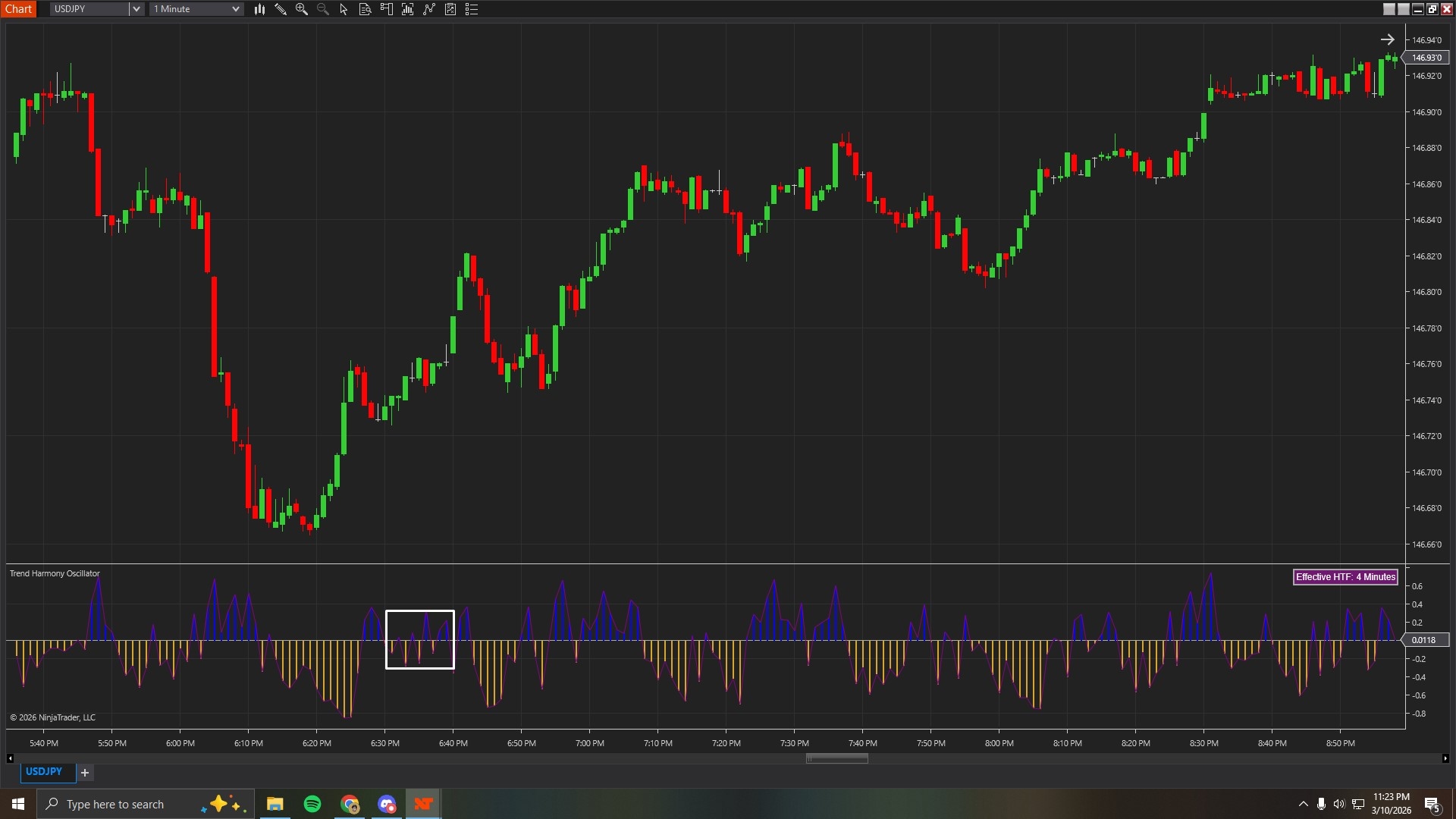Choose the Cursor pointer tool

[344, 9]
